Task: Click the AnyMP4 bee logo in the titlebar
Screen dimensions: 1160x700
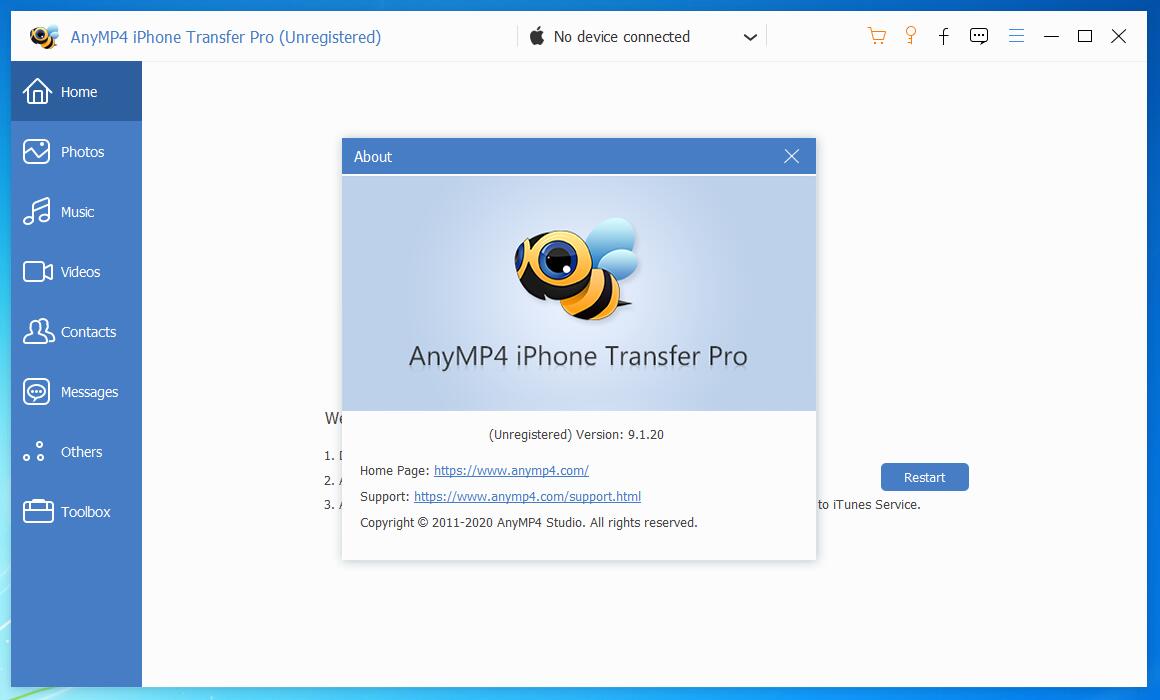Action: pos(43,35)
